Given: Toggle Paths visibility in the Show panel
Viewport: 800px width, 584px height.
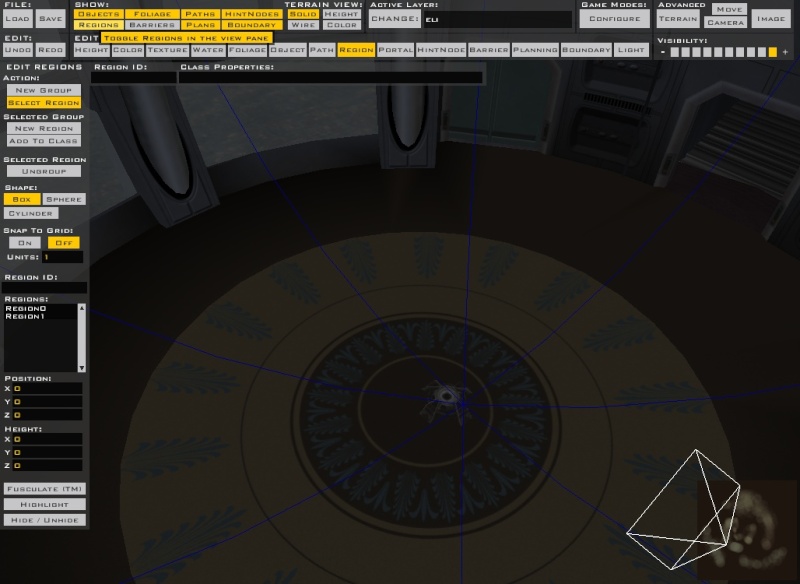Looking at the screenshot, I should click(200, 14).
